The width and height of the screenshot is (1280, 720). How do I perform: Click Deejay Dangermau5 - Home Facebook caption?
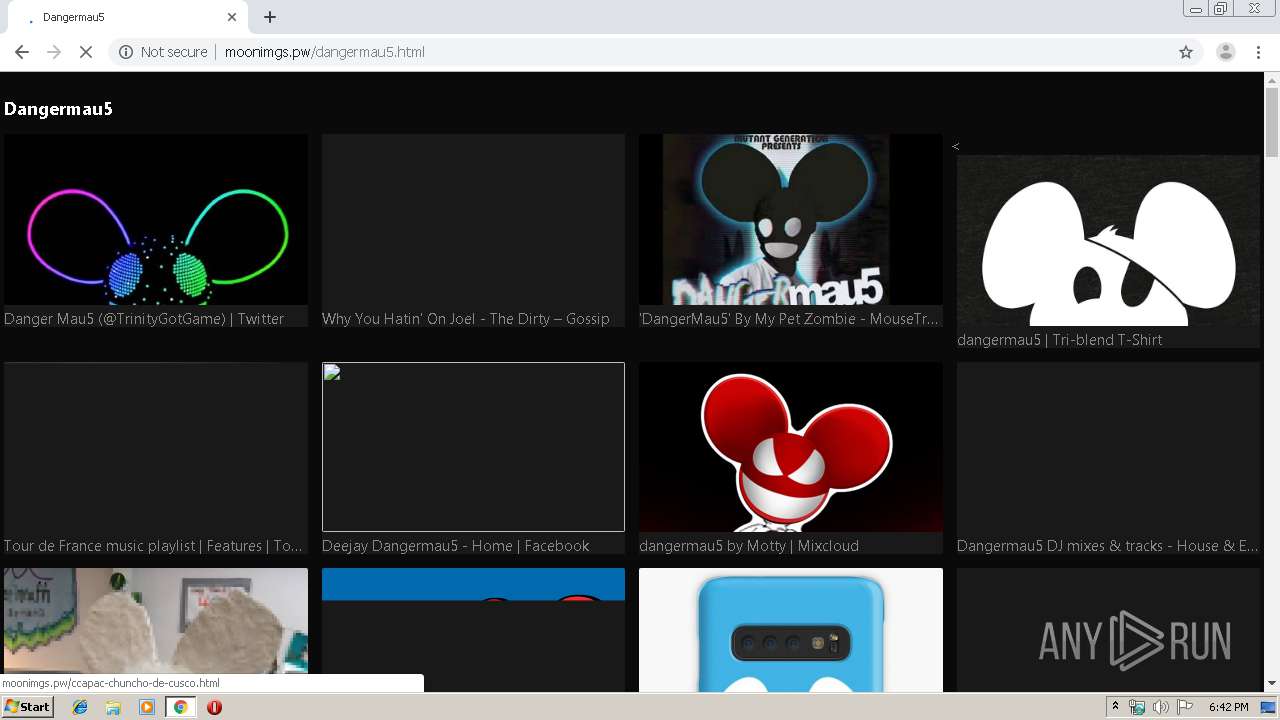pos(455,546)
